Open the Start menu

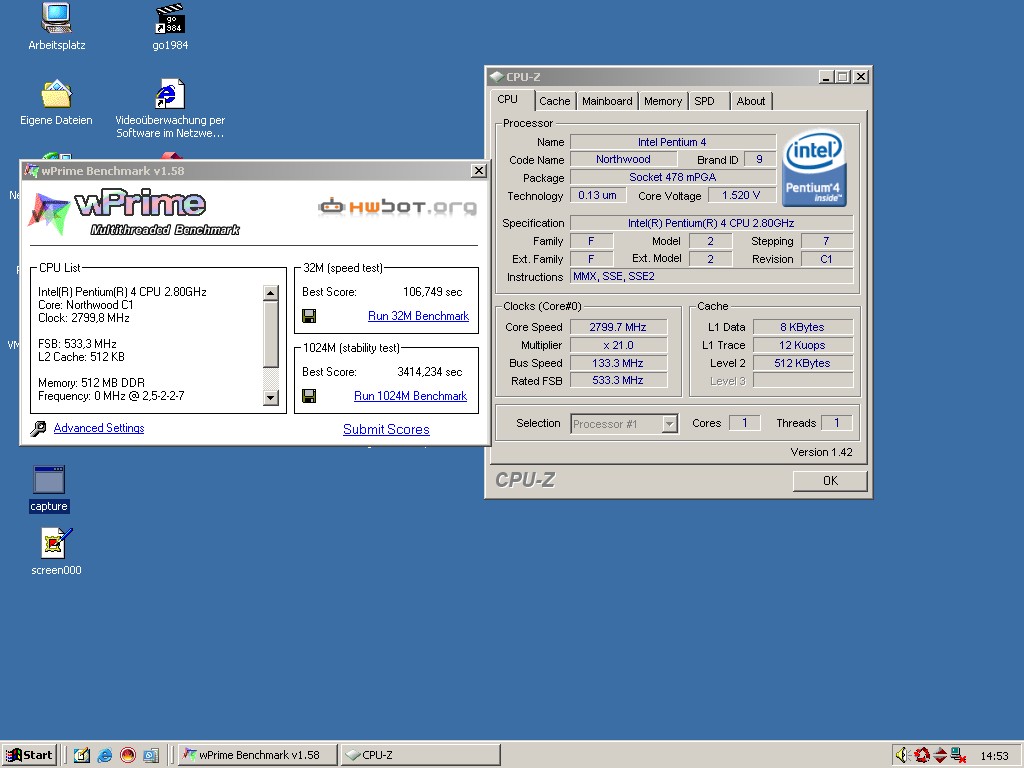[x=30, y=755]
